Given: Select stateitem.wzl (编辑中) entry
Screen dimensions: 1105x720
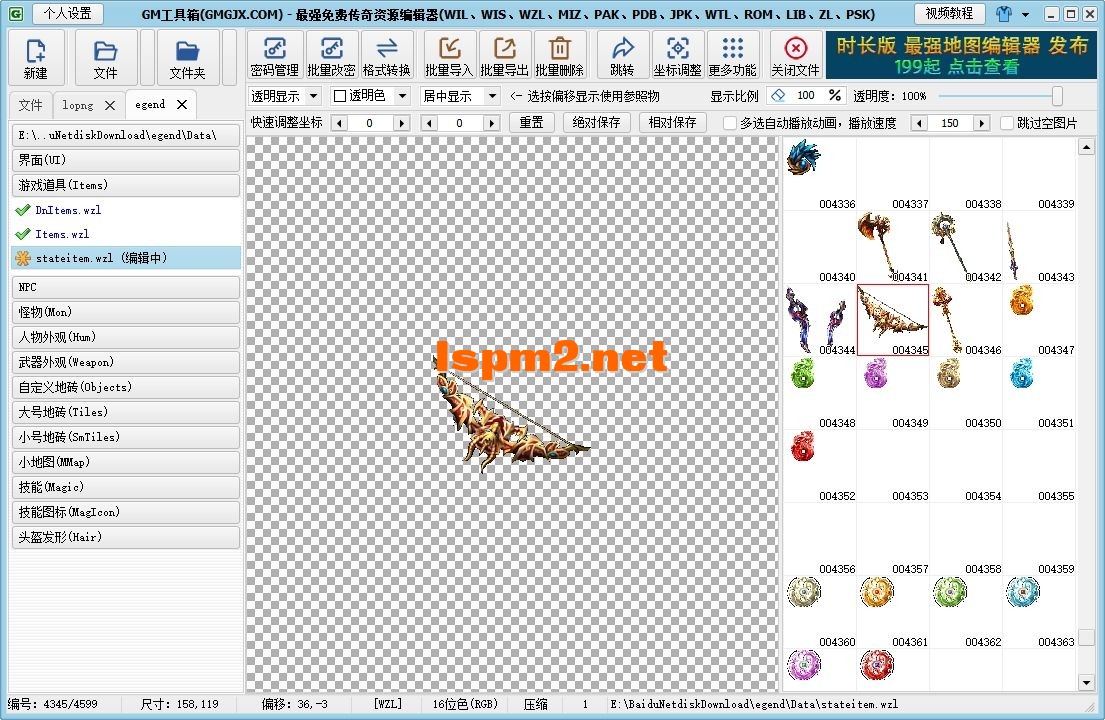Looking at the screenshot, I should coord(126,258).
